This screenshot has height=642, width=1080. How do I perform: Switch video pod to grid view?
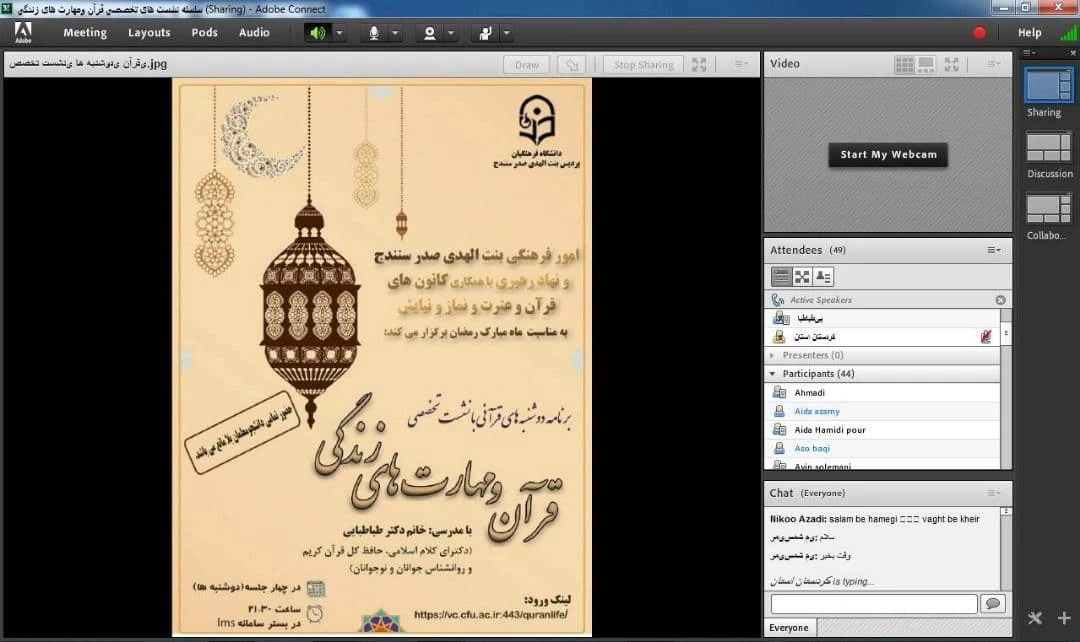[904, 64]
